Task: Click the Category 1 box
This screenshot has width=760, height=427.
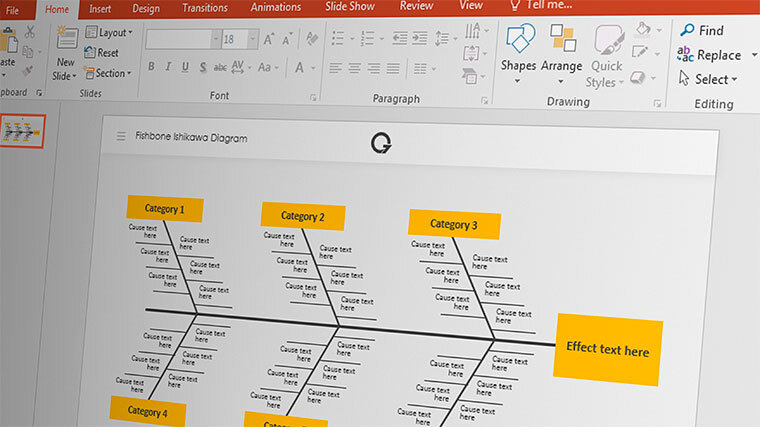Action: [x=165, y=209]
